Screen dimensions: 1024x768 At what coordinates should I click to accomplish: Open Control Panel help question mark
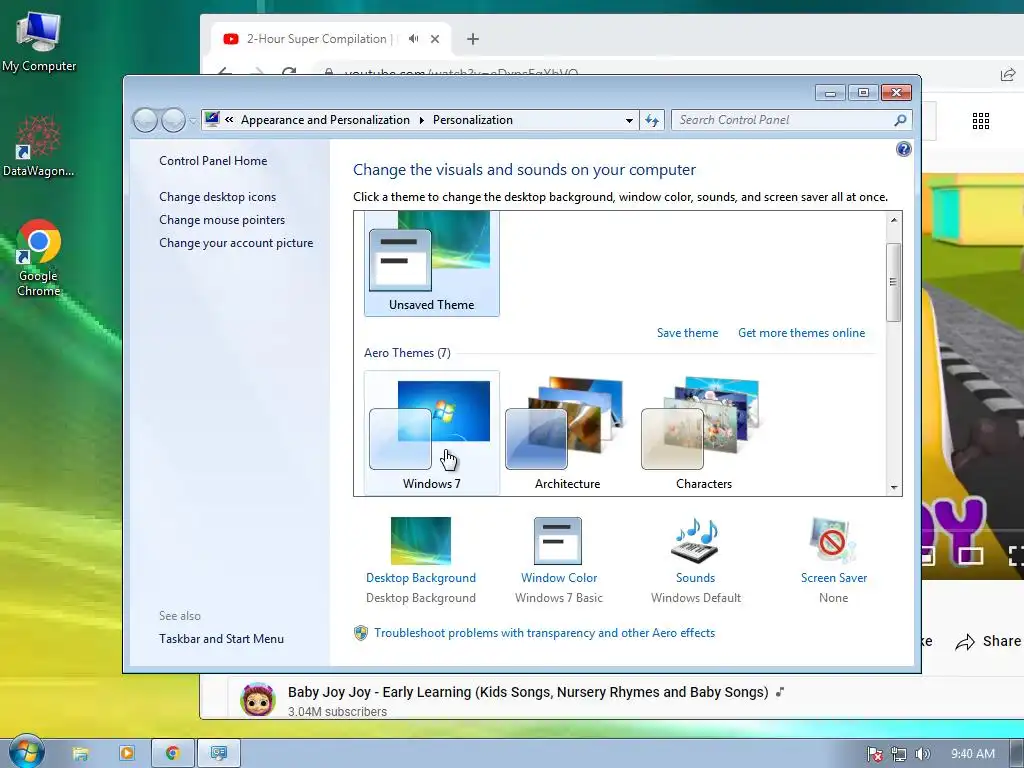pos(903,150)
